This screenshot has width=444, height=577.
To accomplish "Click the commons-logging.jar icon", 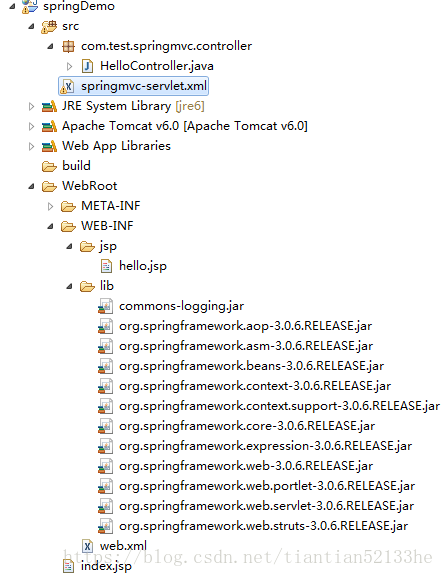I will [106, 306].
